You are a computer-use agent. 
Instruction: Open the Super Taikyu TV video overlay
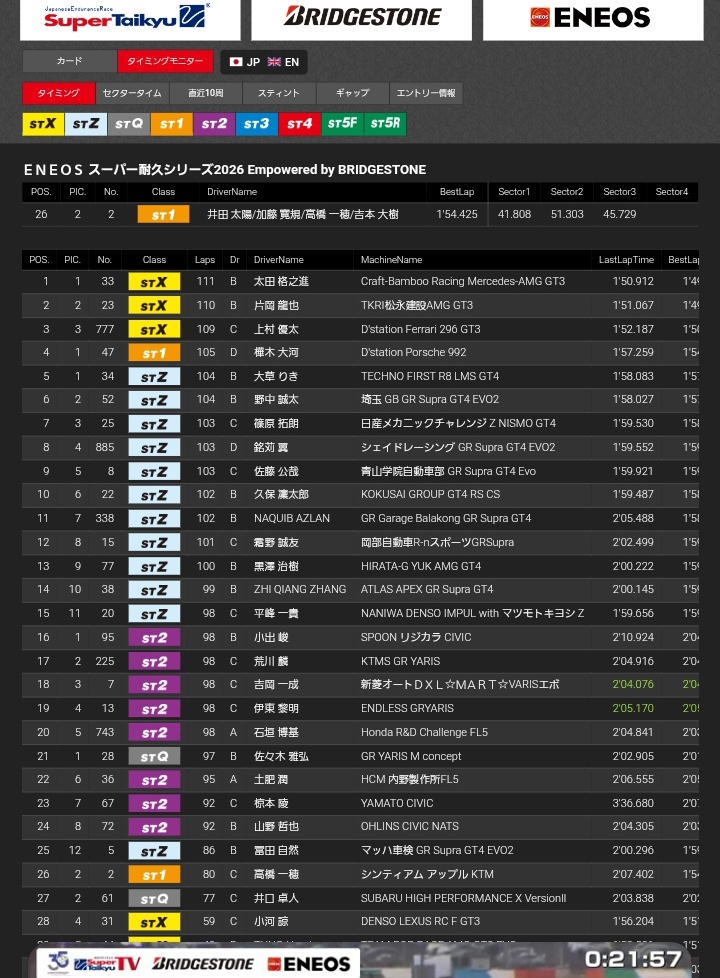coord(362,960)
